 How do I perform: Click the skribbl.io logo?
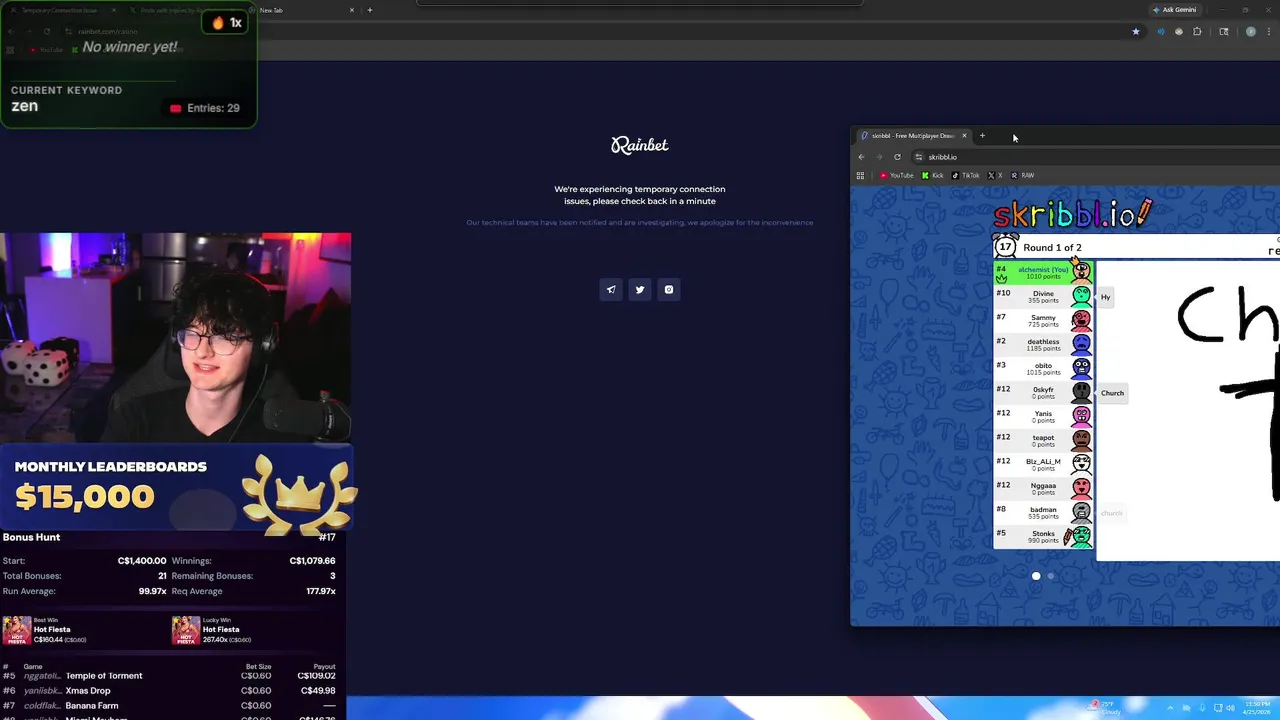pyautogui.click(x=1072, y=213)
